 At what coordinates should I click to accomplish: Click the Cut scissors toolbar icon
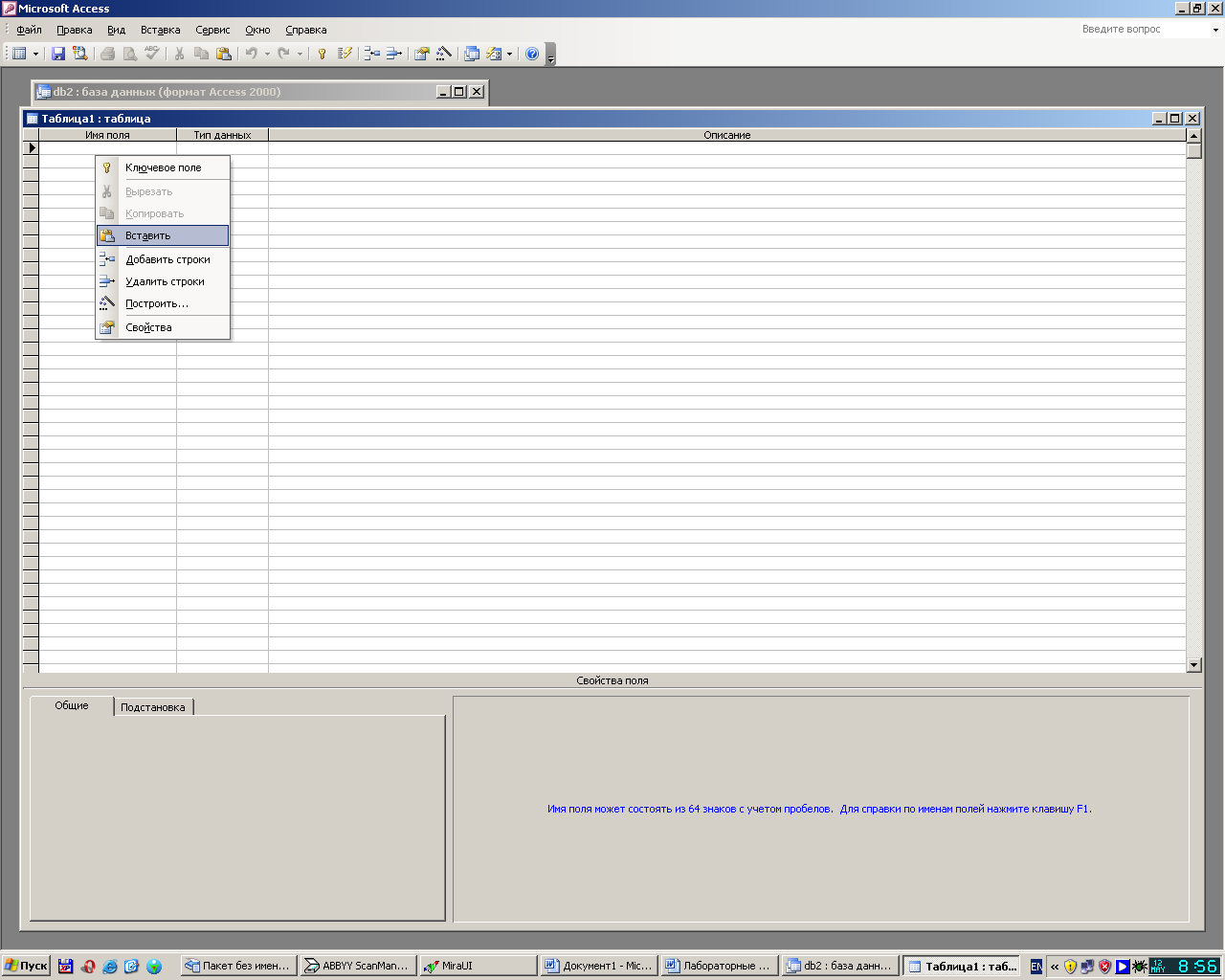point(179,54)
